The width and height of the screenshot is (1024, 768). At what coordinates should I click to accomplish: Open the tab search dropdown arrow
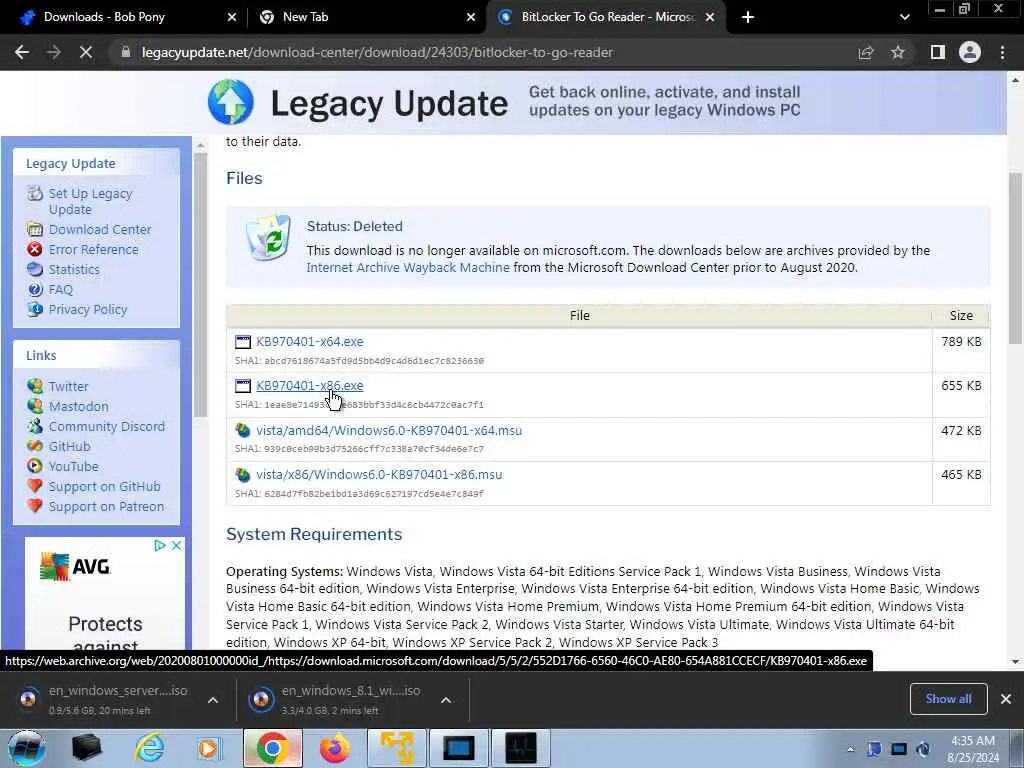(x=904, y=17)
